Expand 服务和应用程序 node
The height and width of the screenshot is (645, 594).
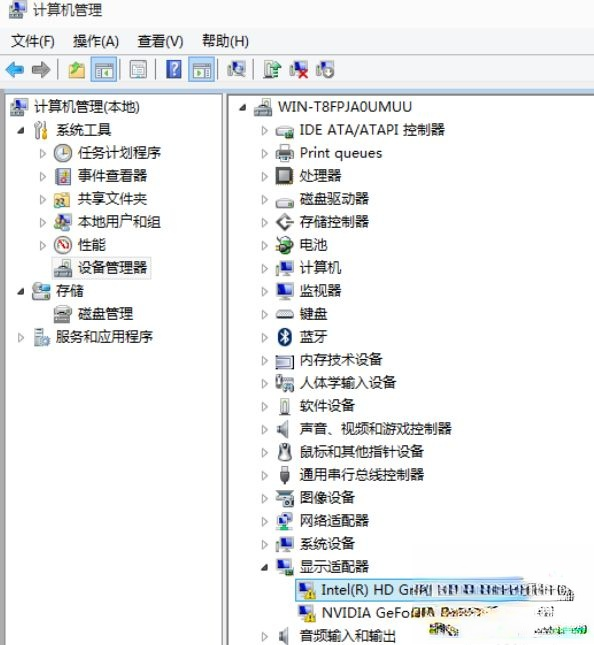tap(21, 338)
